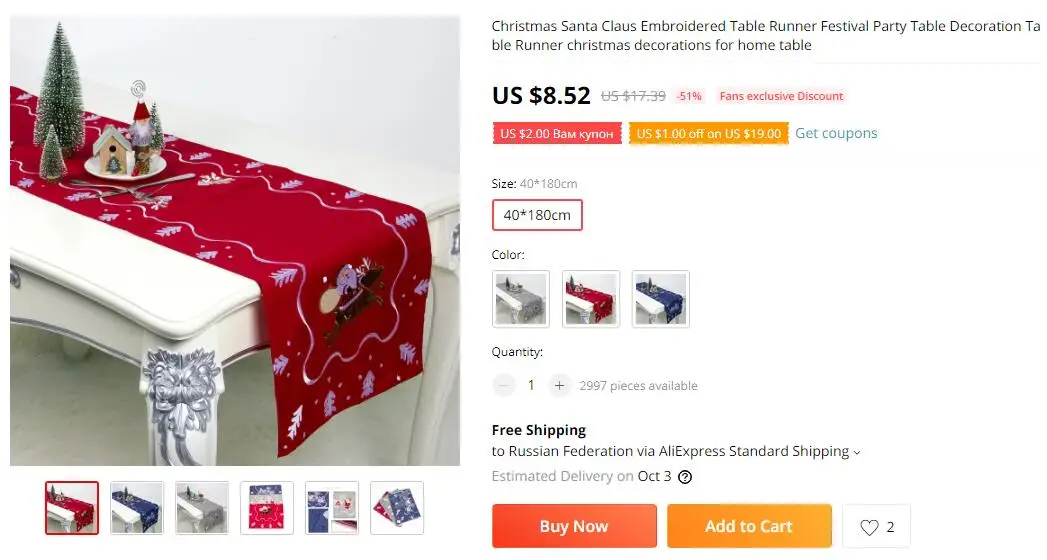Select the red runner gallery thumbnail
1047x560 pixels.
pyautogui.click(x=72, y=508)
